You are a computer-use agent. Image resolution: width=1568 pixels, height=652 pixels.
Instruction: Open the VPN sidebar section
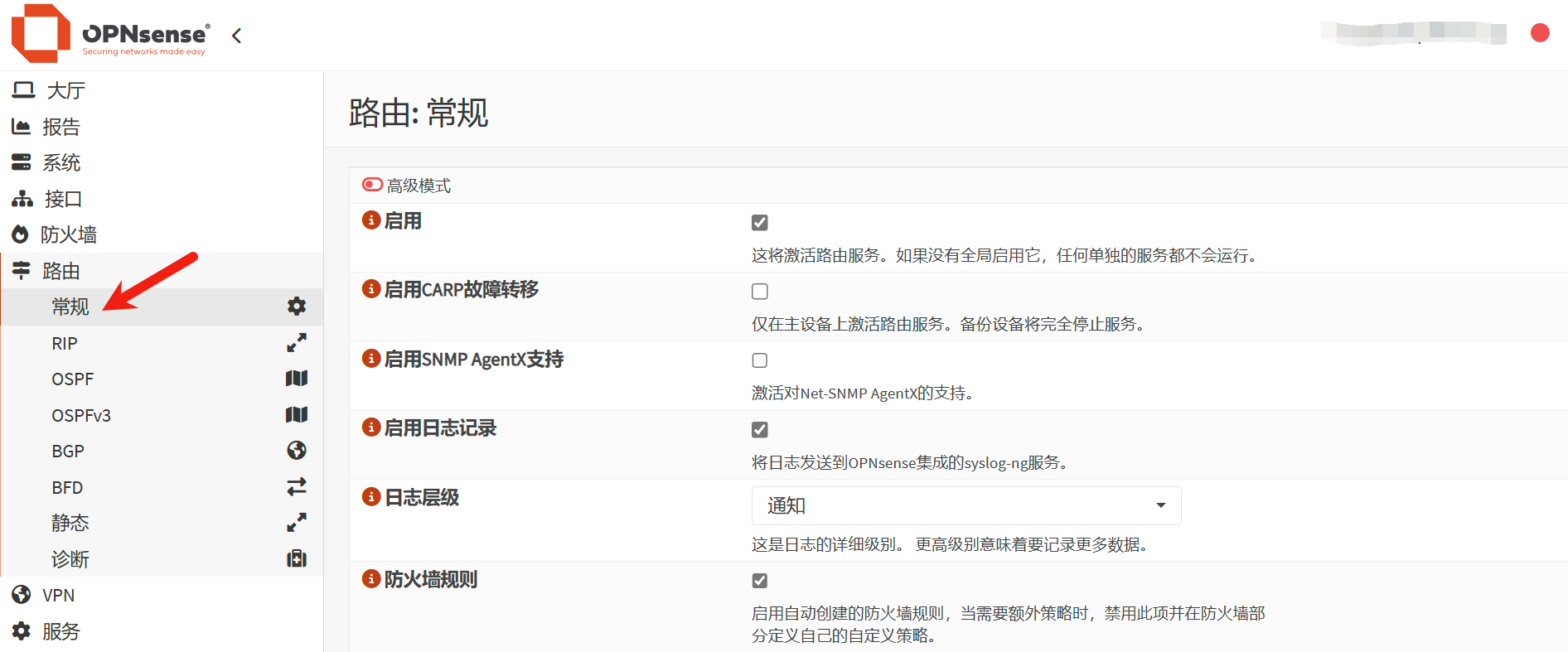[58, 596]
